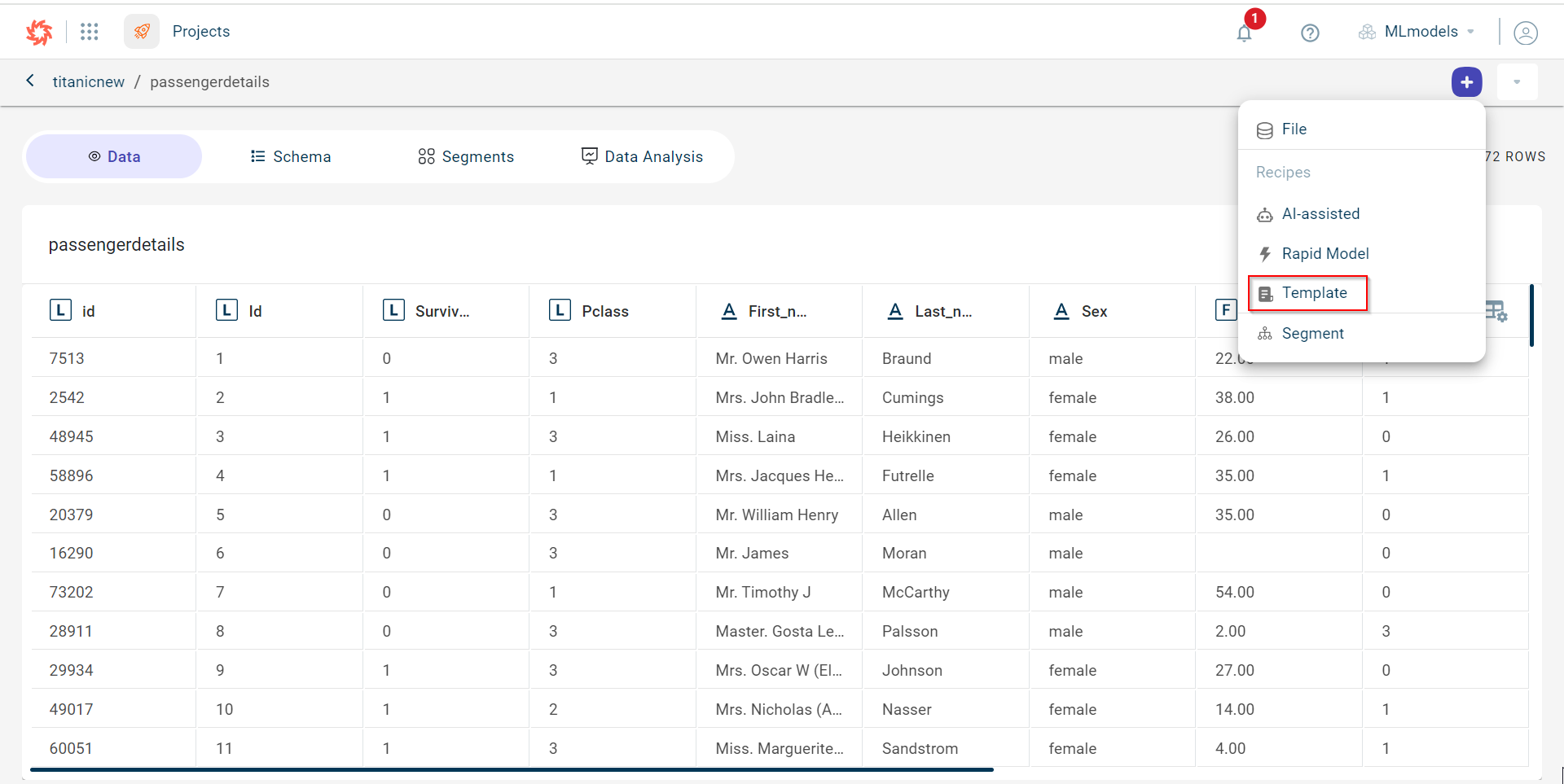Screen dimensions: 1564x784
Task: Open the apps grid launcher
Action: pos(90,32)
